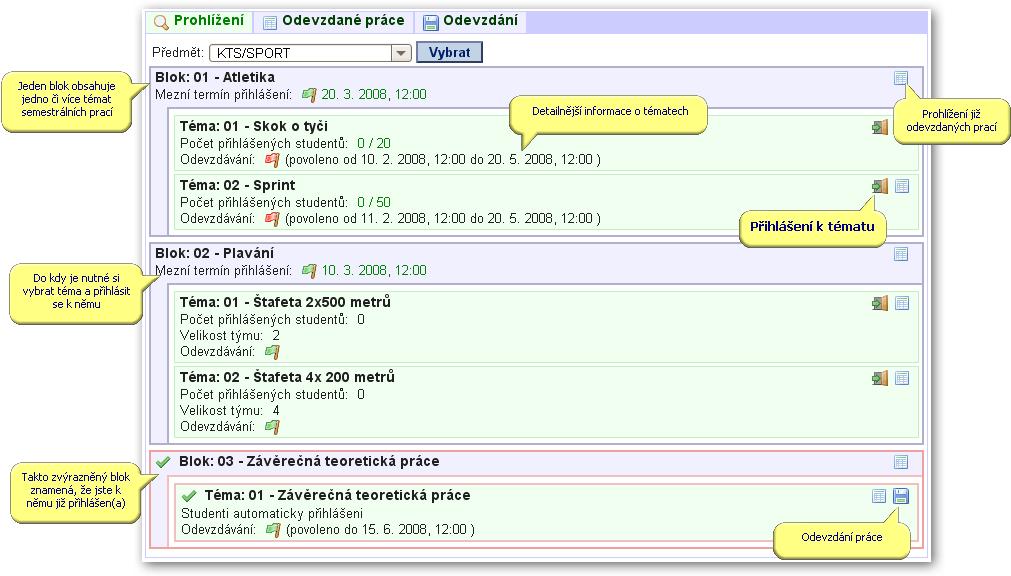Click enrolled count 0 / 20
Viewport: 1011px width, 576px height.
374,143
